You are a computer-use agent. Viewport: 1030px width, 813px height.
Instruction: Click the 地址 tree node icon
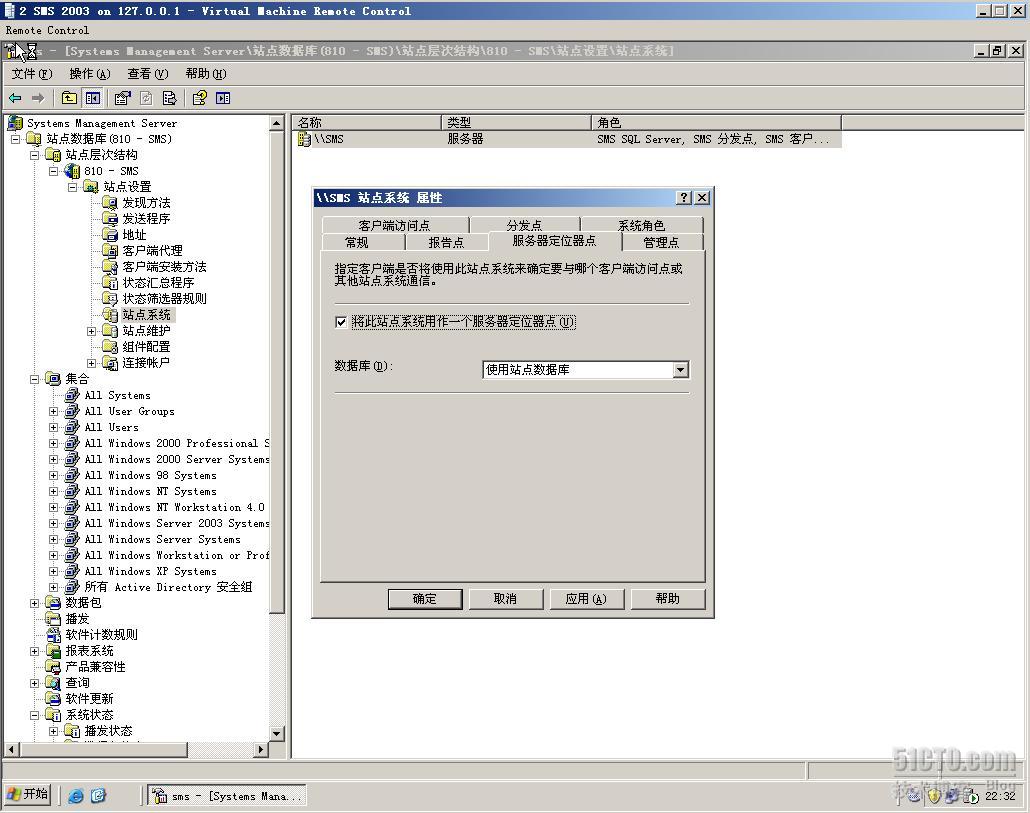pos(110,234)
